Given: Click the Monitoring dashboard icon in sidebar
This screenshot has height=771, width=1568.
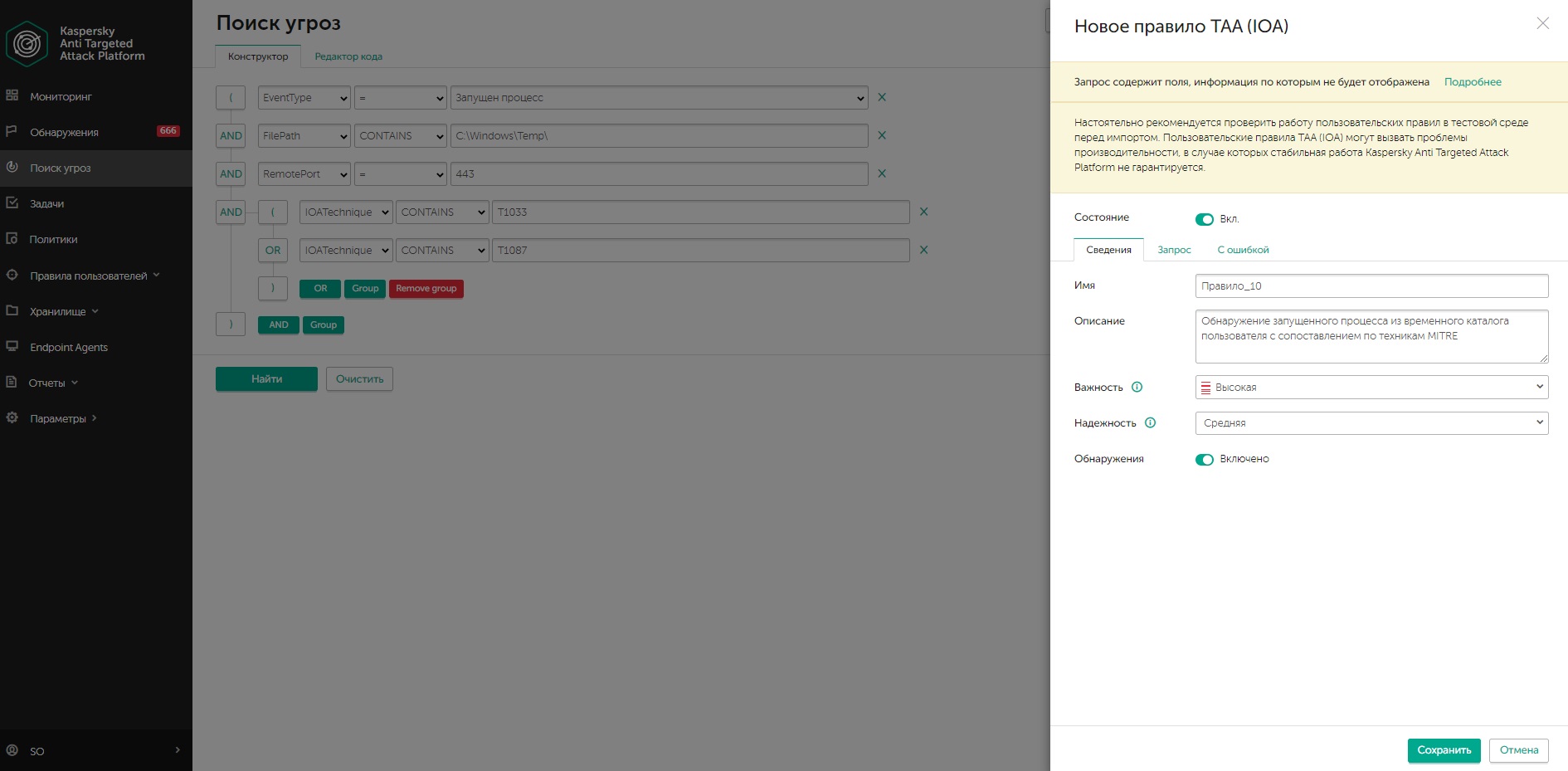Looking at the screenshot, I should click(12, 95).
